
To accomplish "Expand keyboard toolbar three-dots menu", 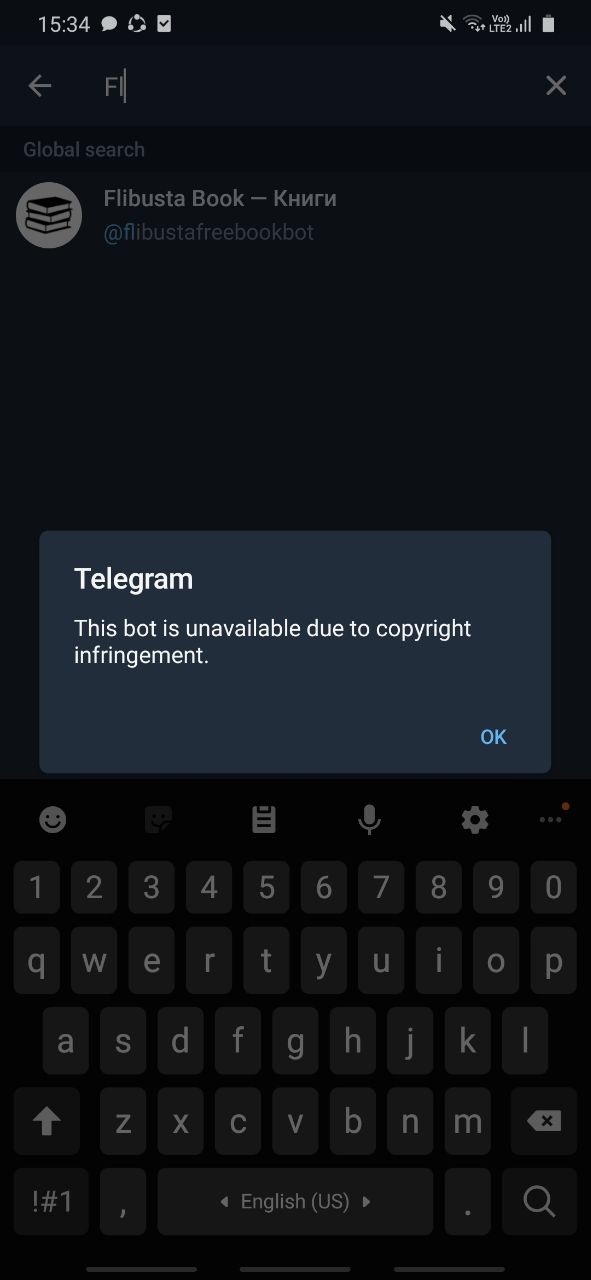I will (551, 818).
